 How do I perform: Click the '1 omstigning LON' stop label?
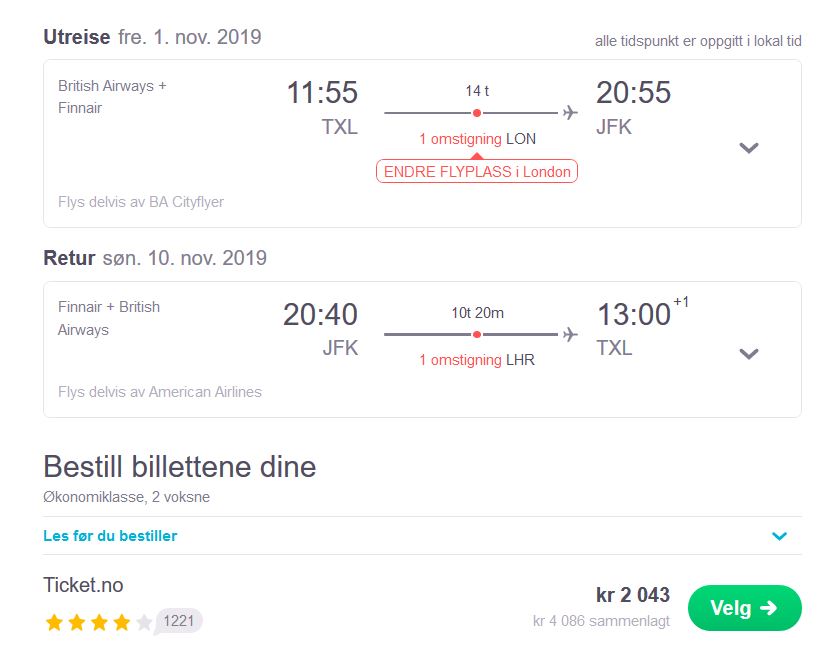pyautogui.click(x=477, y=139)
